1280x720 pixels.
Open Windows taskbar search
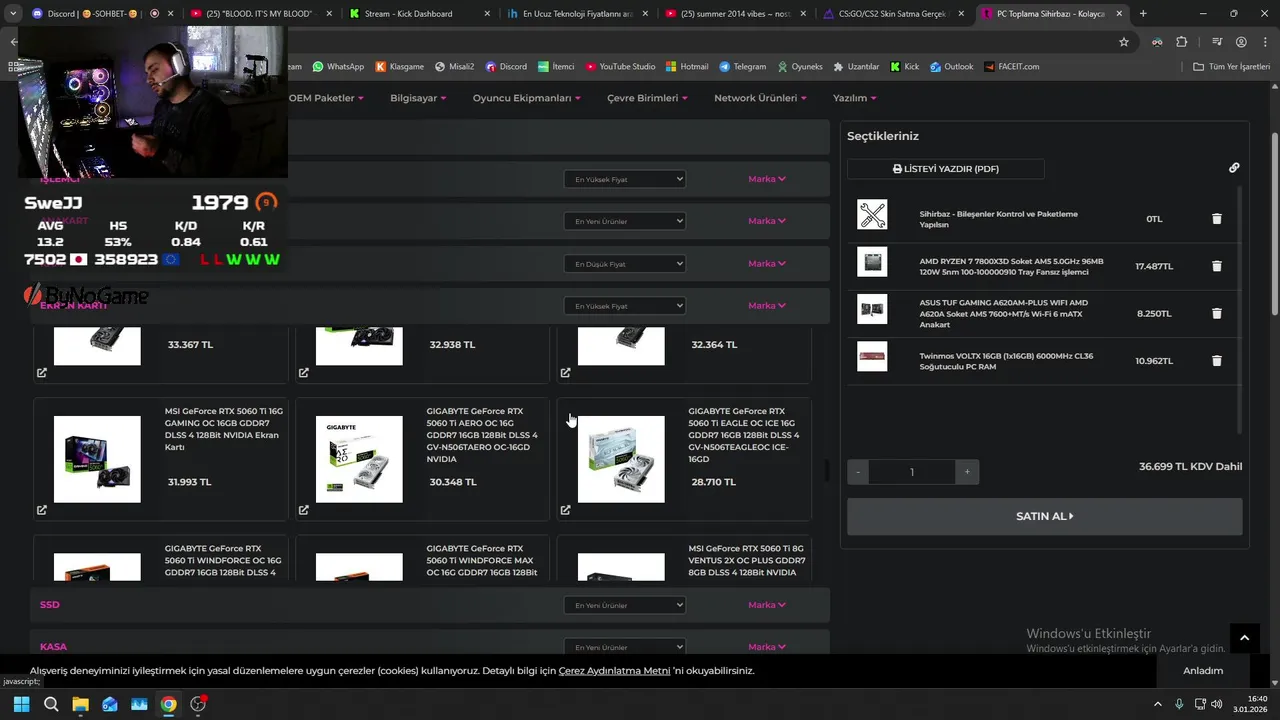(x=51, y=704)
